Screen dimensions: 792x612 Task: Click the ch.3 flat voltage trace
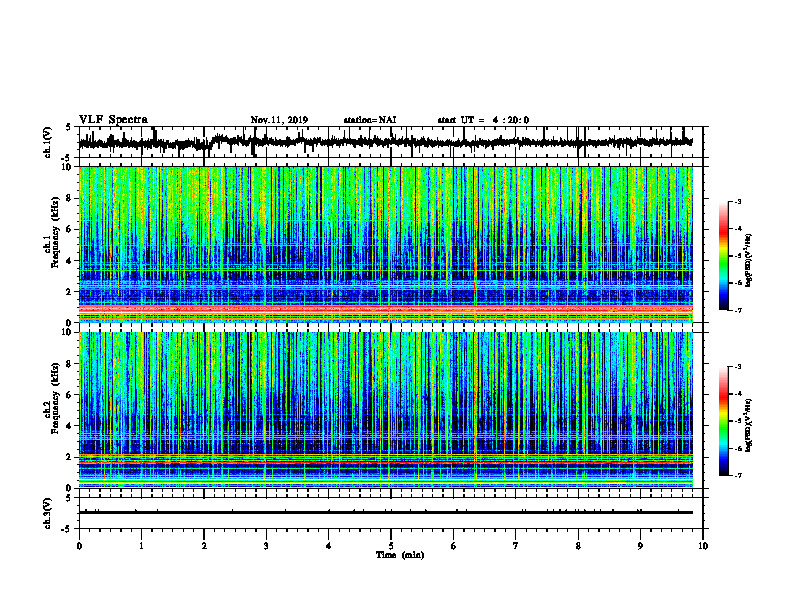386,513
